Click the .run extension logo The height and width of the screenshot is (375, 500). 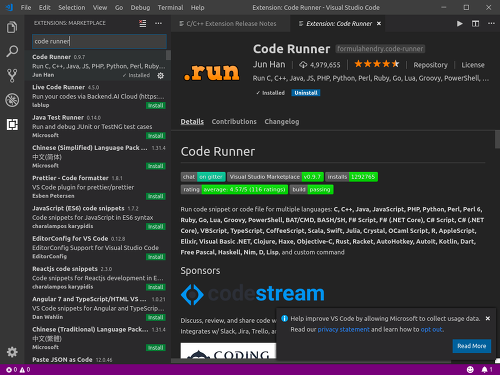211,72
